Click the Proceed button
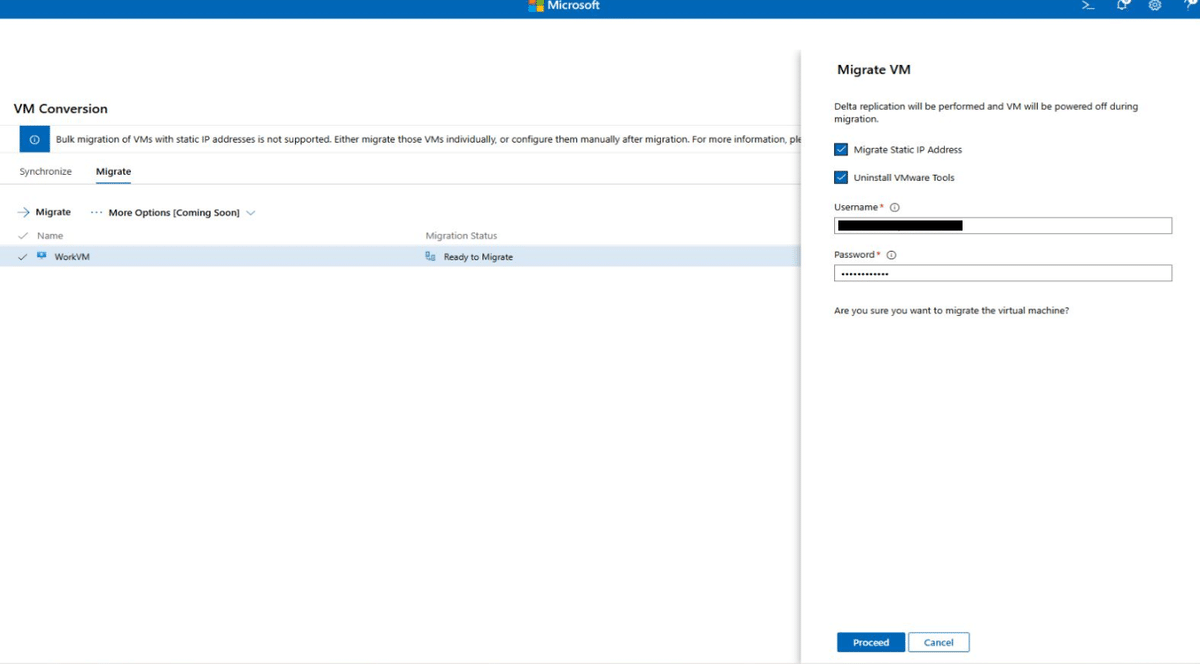This screenshot has width=1200, height=664. (x=870, y=642)
